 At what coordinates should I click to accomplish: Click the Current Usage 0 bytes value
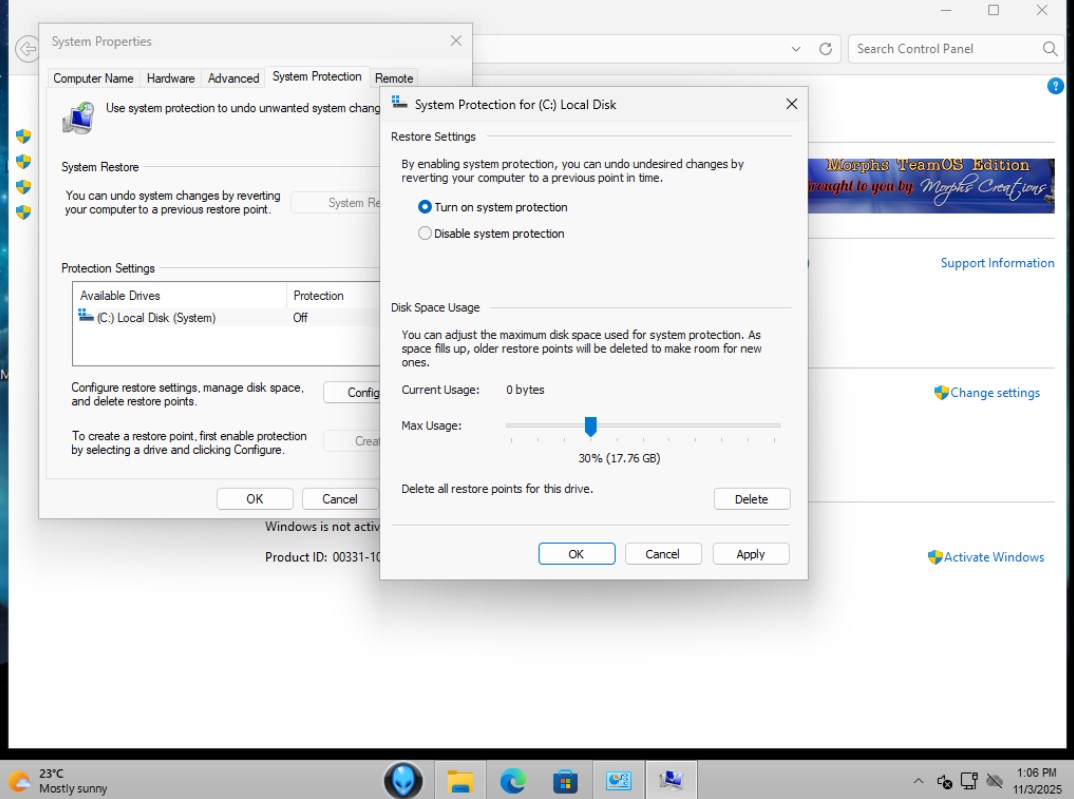tap(525, 390)
